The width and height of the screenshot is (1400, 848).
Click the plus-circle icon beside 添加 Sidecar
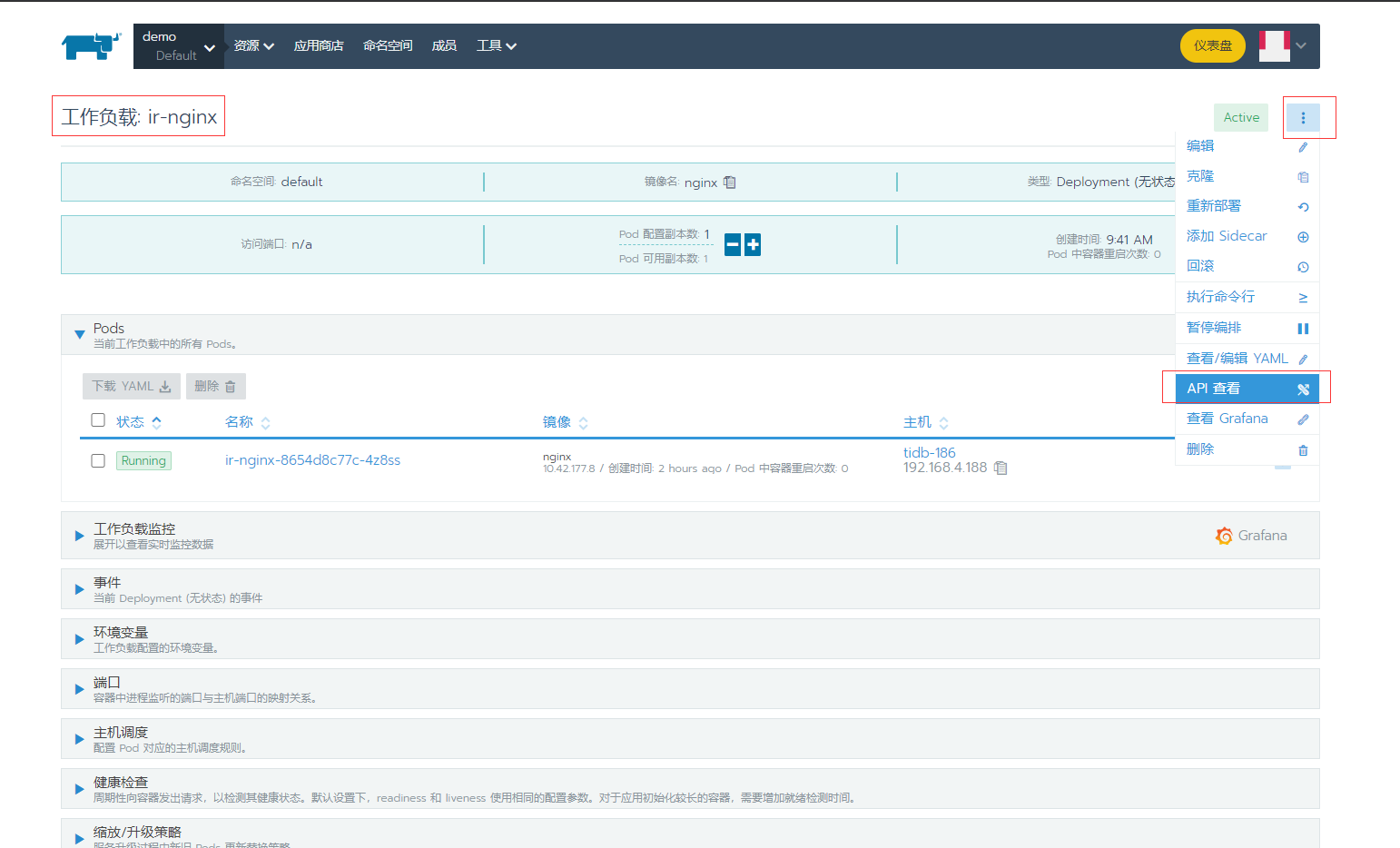click(x=1303, y=237)
